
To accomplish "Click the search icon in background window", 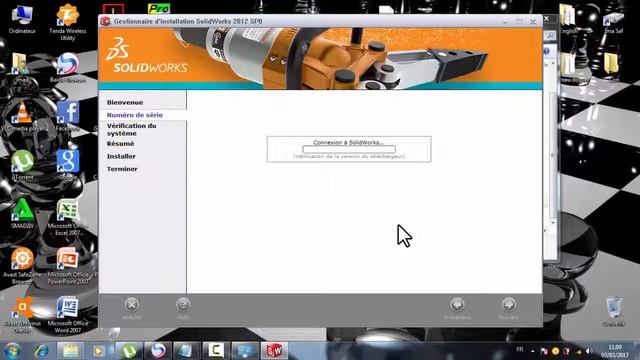I will click(550, 36).
